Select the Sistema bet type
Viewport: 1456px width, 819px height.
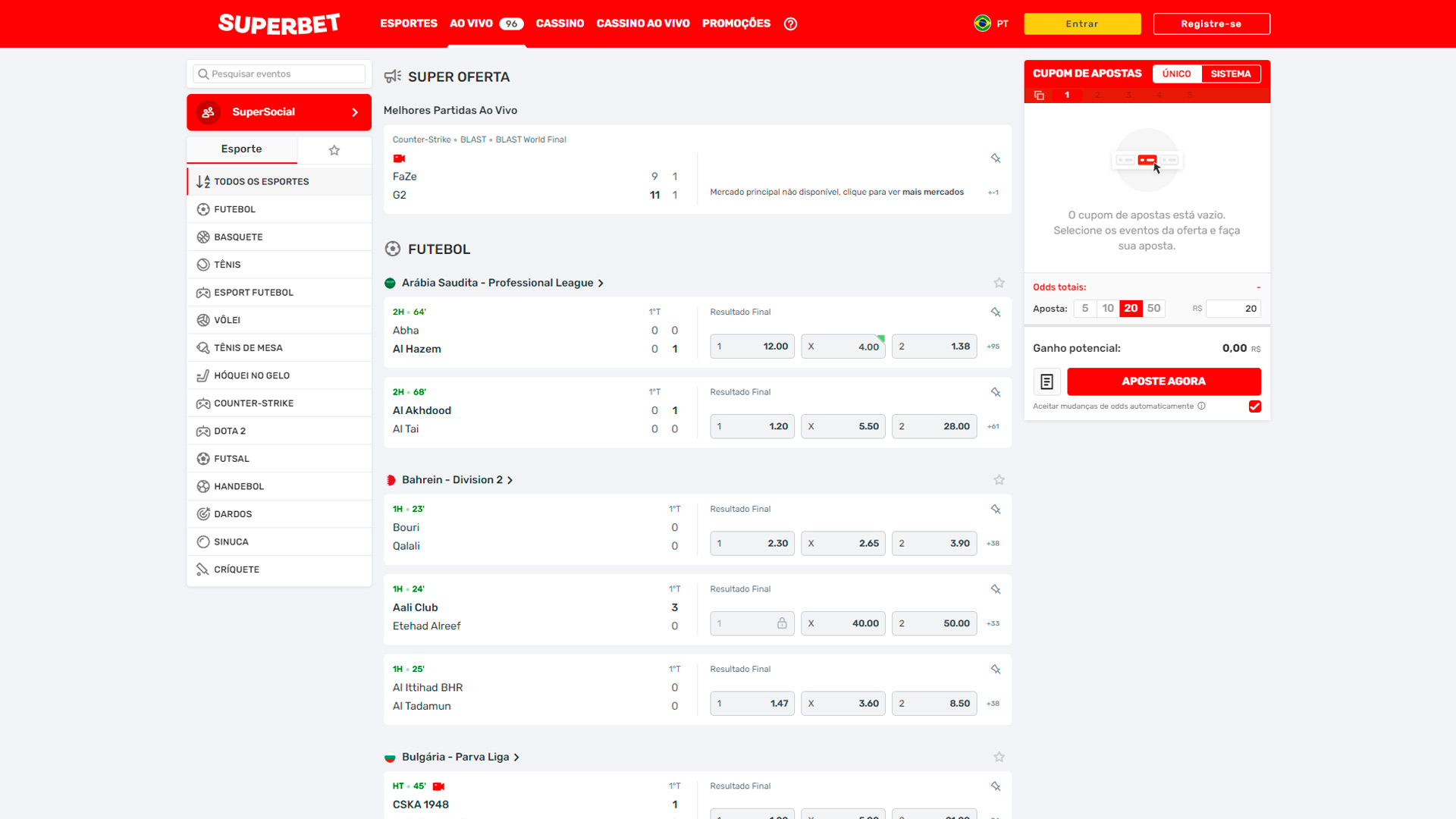coord(1231,74)
